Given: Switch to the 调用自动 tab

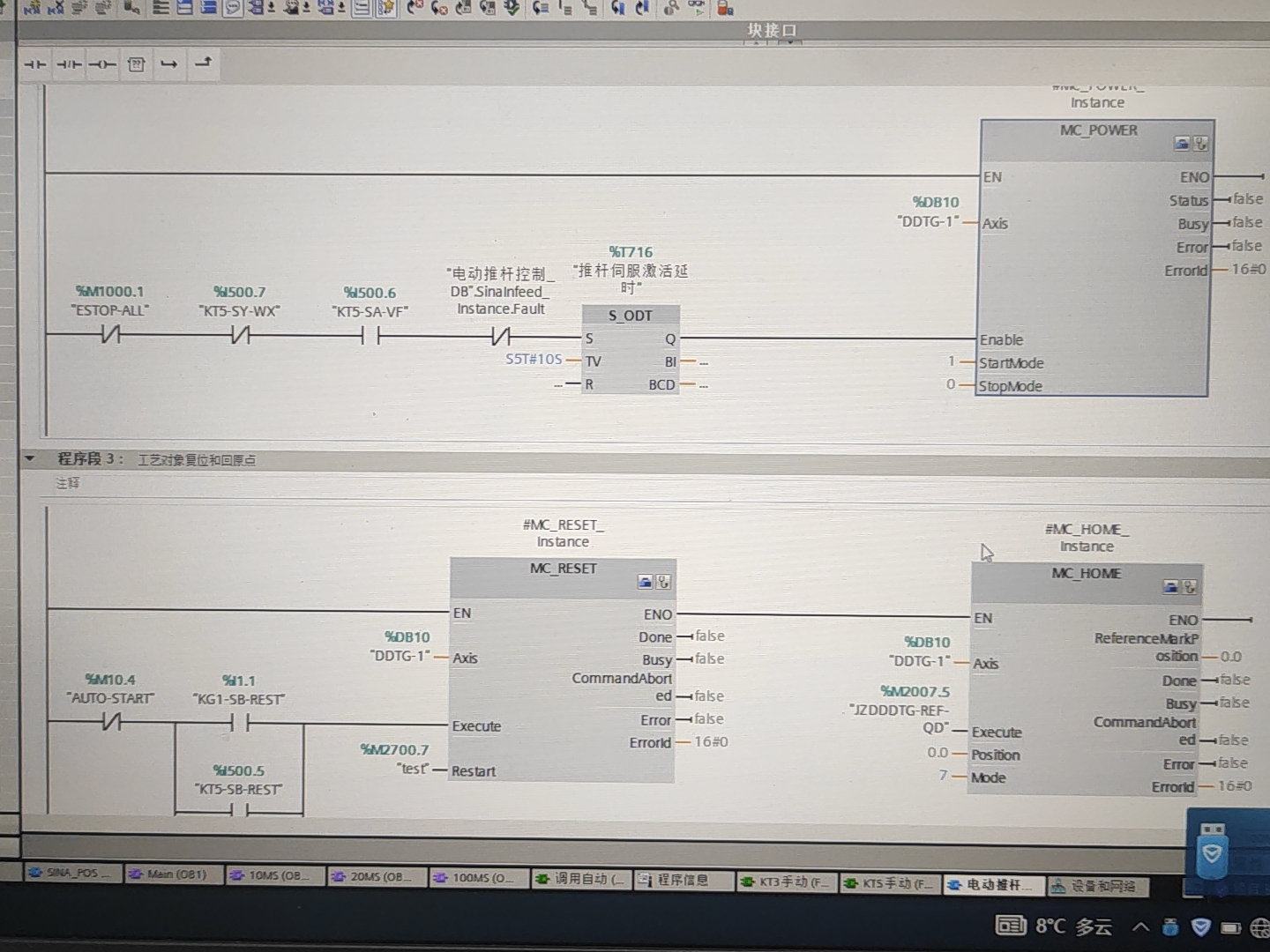Looking at the screenshot, I should tap(580, 879).
